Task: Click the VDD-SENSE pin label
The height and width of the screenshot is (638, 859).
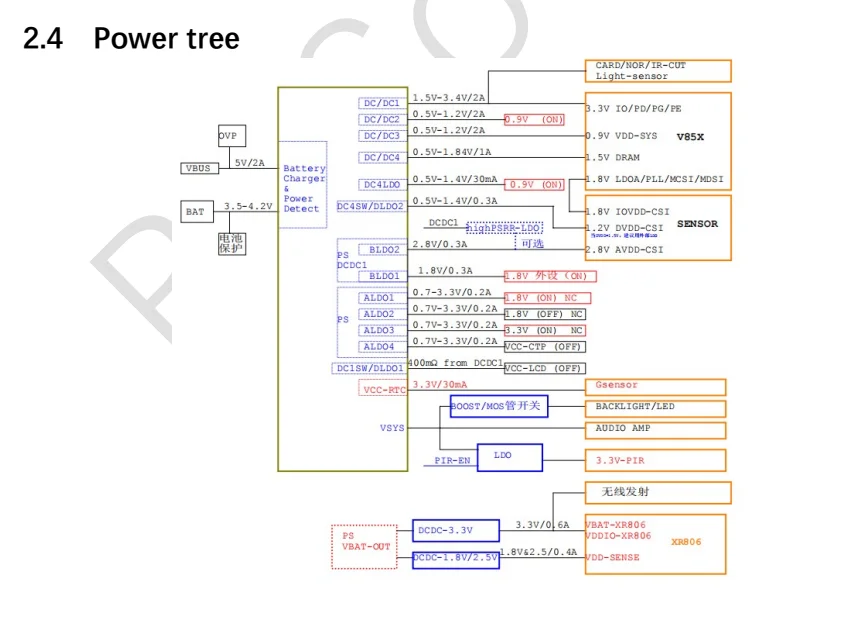Action: pos(612,557)
